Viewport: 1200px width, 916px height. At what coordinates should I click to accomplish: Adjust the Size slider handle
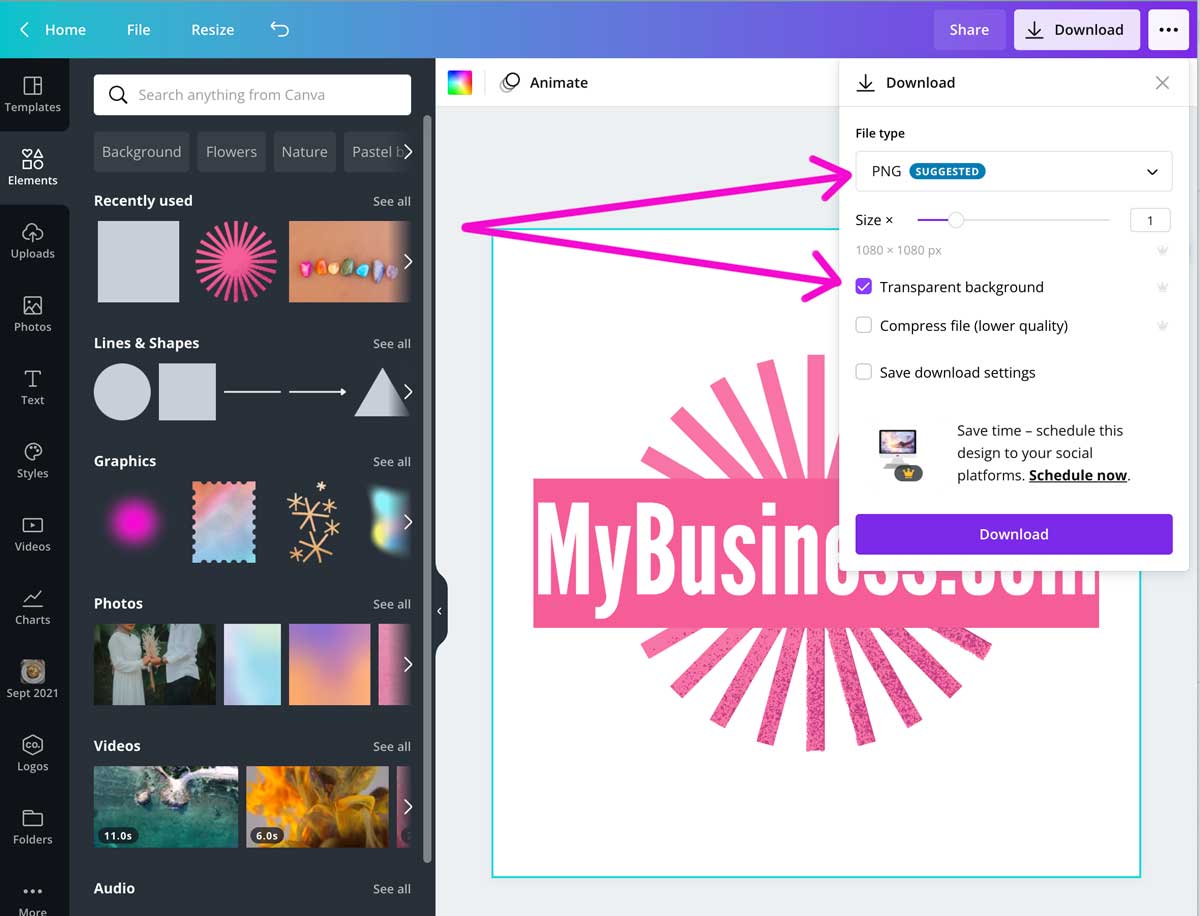coord(957,220)
